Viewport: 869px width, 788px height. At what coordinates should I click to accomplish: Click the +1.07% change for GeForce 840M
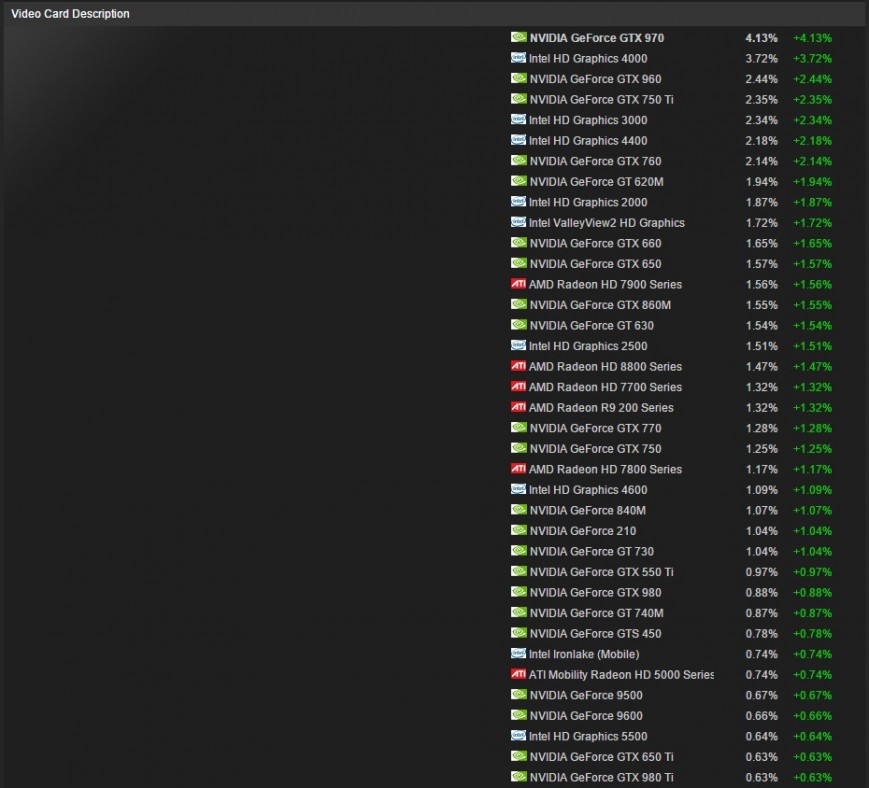(812, 510)
